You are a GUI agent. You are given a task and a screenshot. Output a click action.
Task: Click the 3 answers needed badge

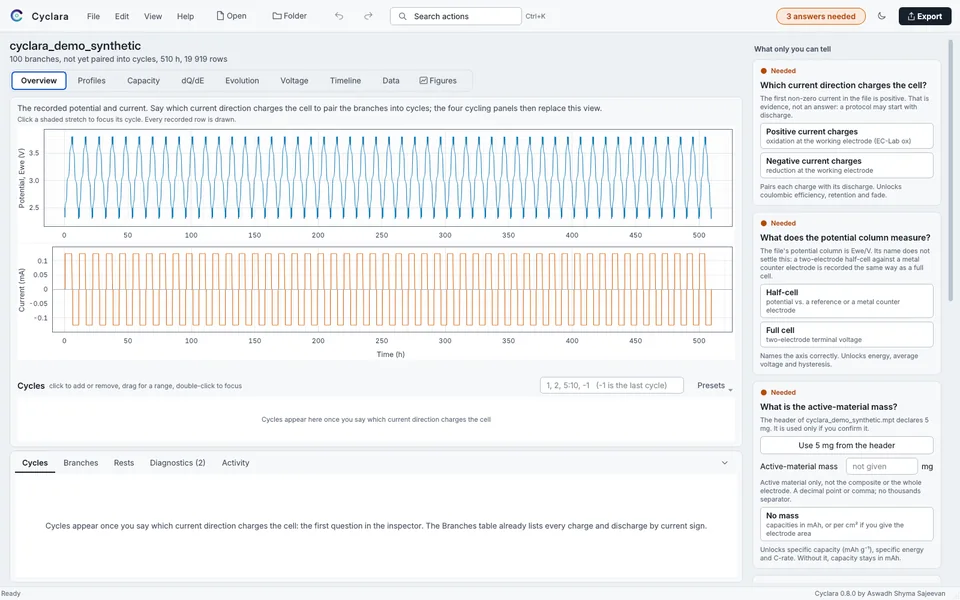point(820,17)
